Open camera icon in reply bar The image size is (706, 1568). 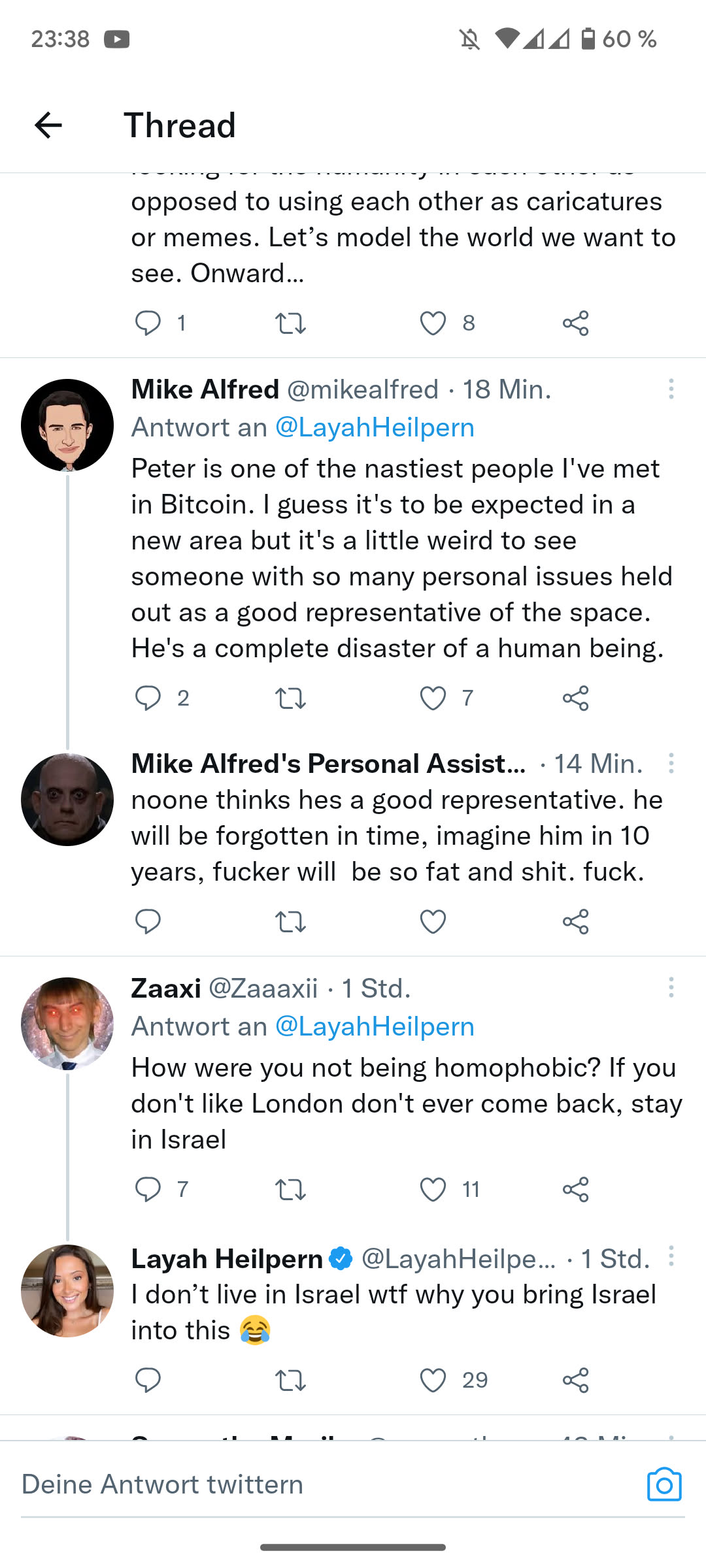[664, 1484]
